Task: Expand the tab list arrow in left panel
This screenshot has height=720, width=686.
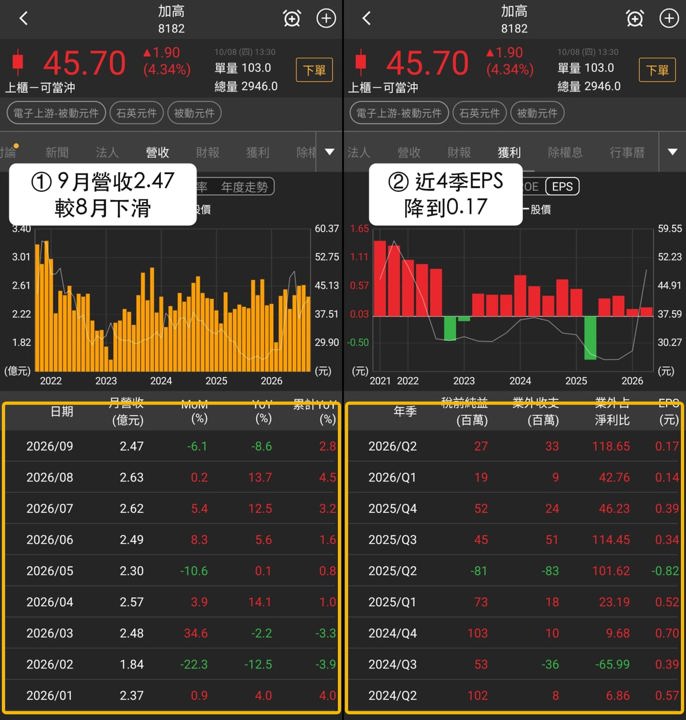Action: (x=330, y=152)
